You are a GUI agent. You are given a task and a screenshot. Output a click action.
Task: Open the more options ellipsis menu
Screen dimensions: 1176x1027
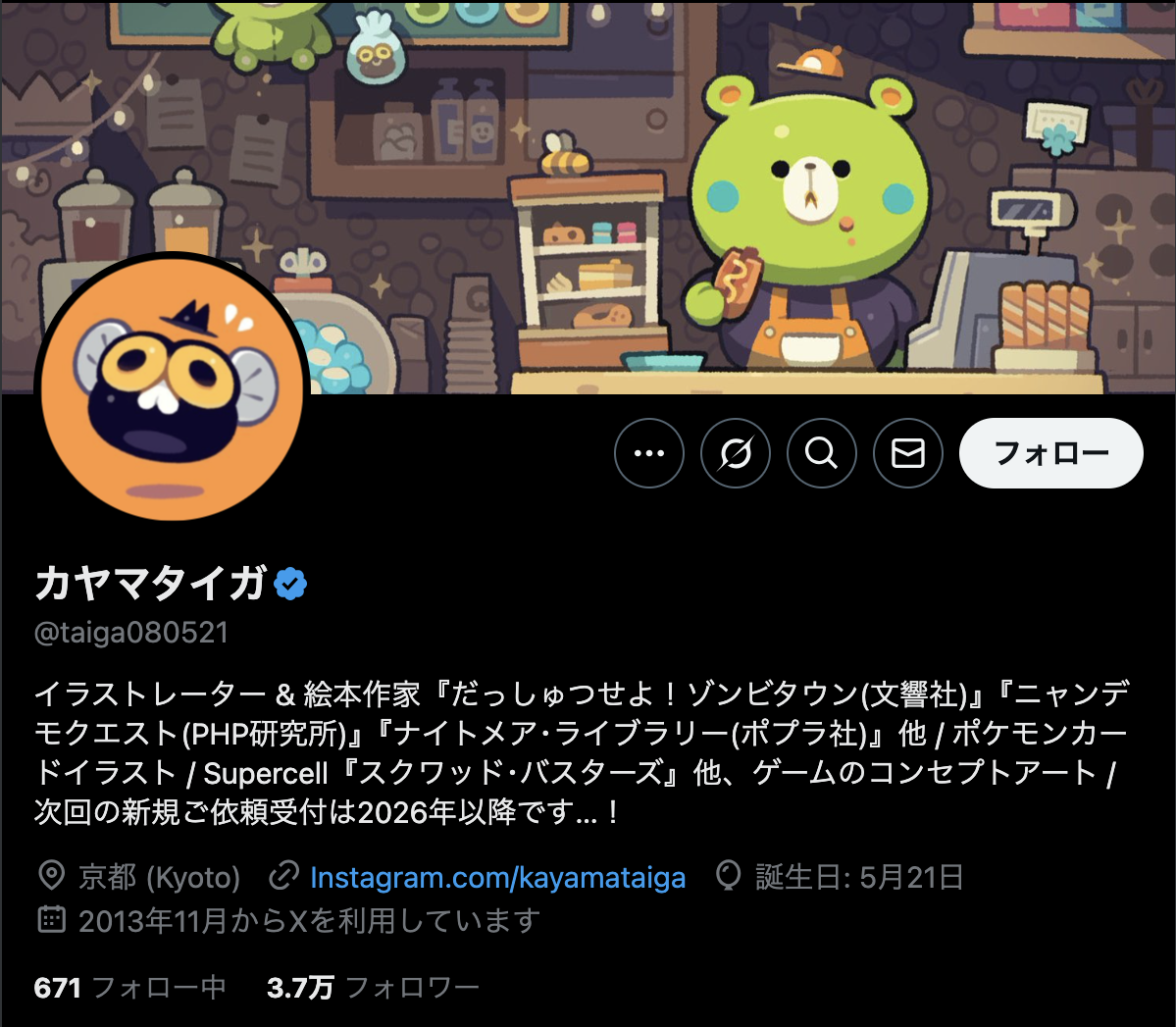coord(648,453)
